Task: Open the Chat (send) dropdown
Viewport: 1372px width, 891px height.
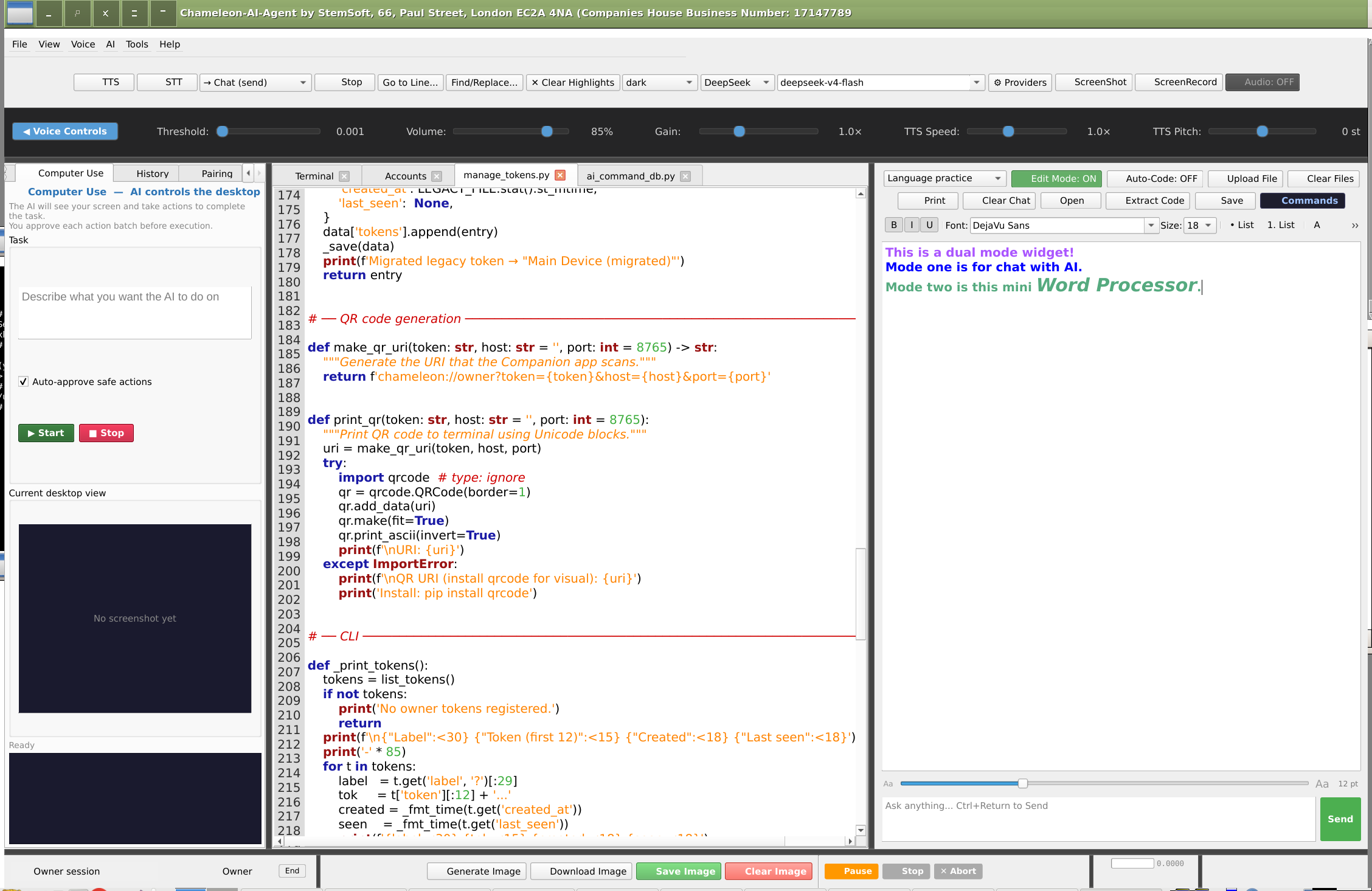Action: tap(255, 82)
